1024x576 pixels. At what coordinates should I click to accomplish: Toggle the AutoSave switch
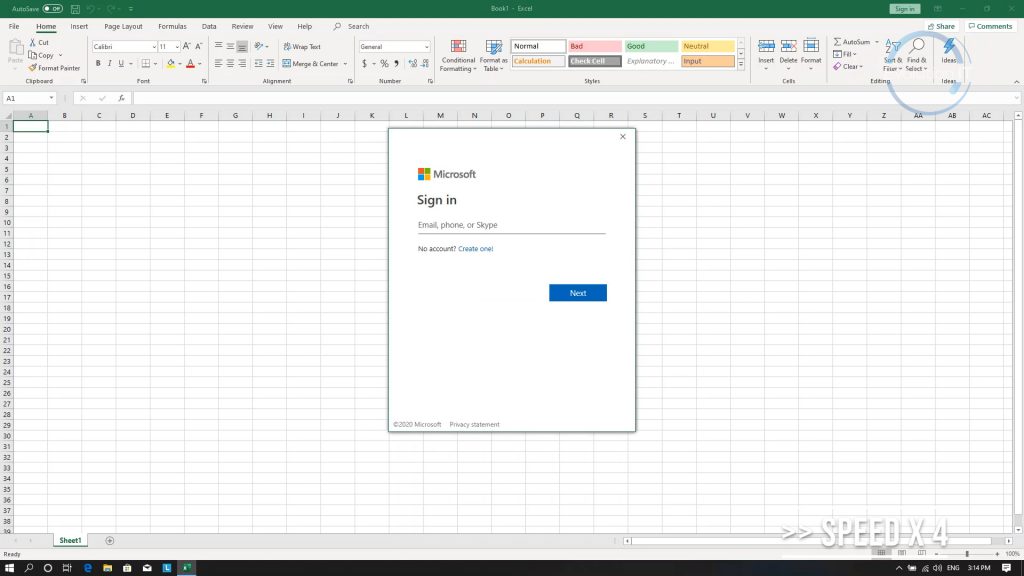tap(52, 9)
